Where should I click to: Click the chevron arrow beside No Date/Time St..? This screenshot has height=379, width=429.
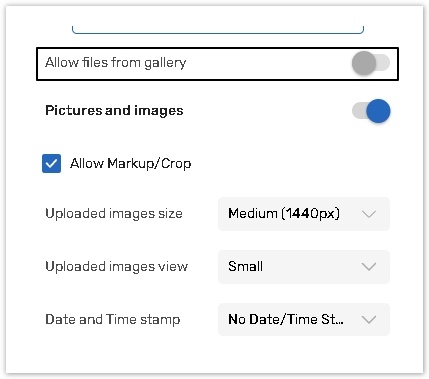click(369, 320)
